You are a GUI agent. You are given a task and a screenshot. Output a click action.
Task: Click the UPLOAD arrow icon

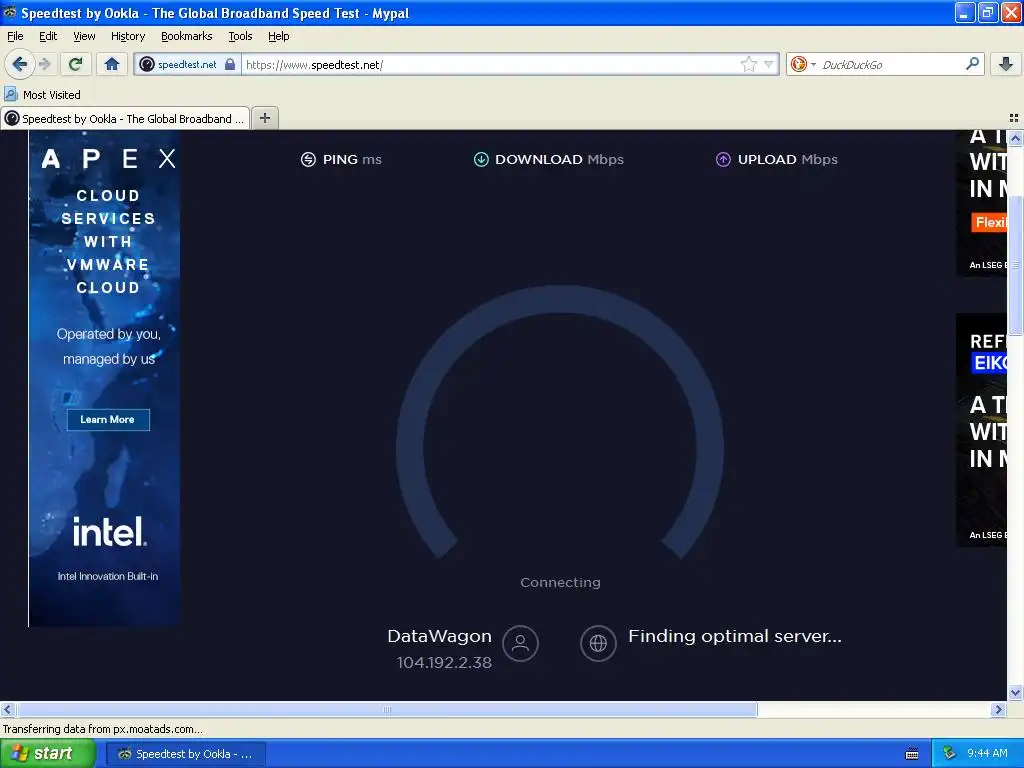tap(723, 159)
